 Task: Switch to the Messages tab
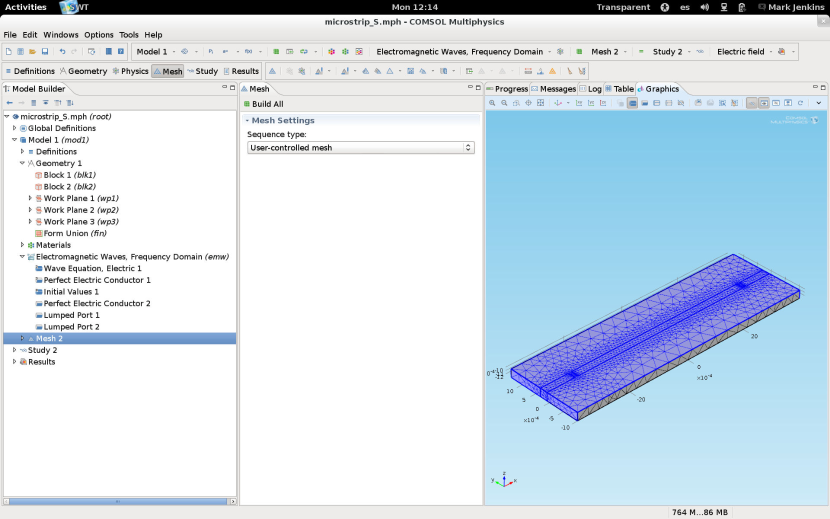553,89
